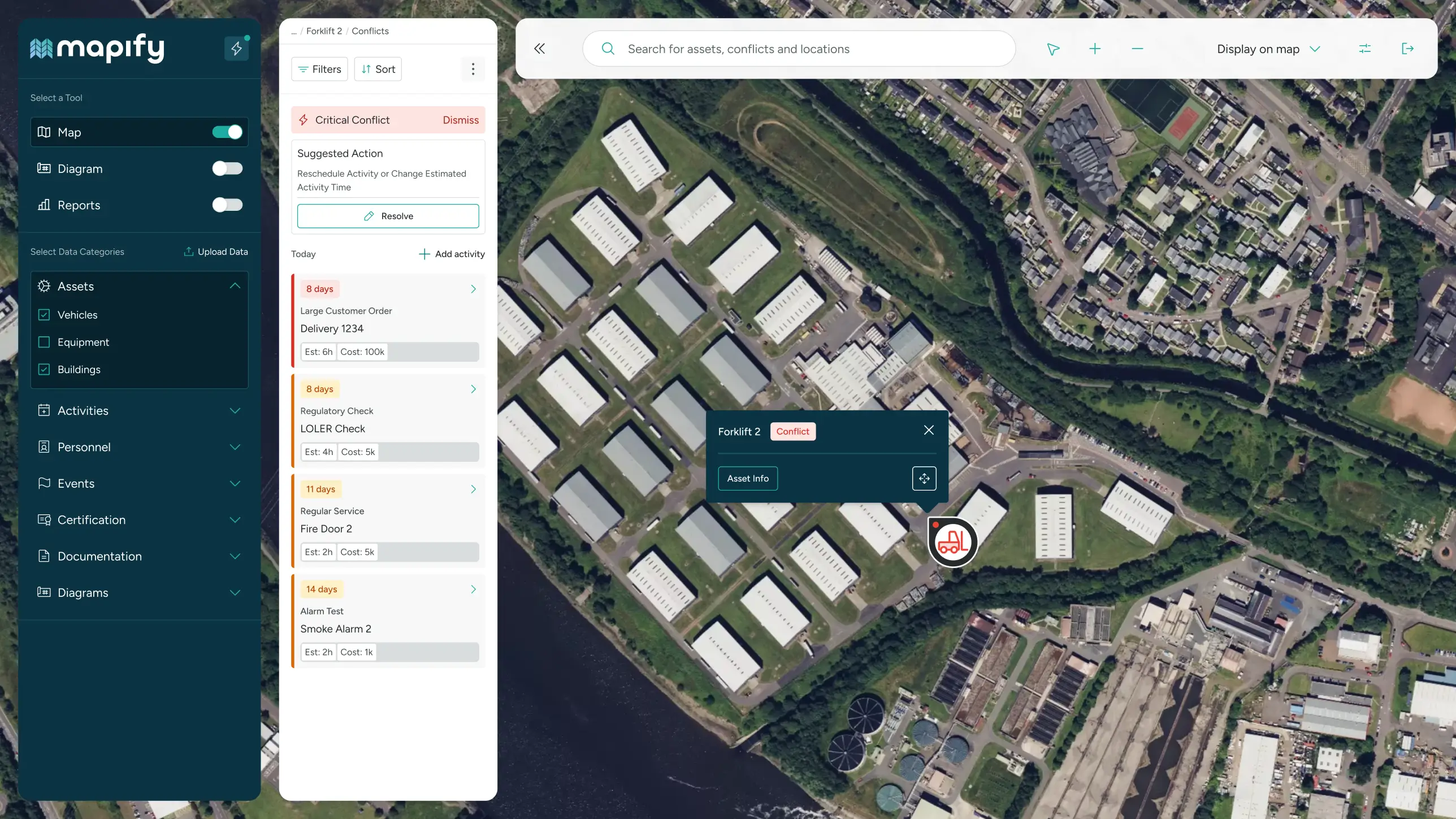Zoom out with the minus icon
The height and width of the screenshot is (819, 1456).
pyautogui.click(x=1137, y=49)
